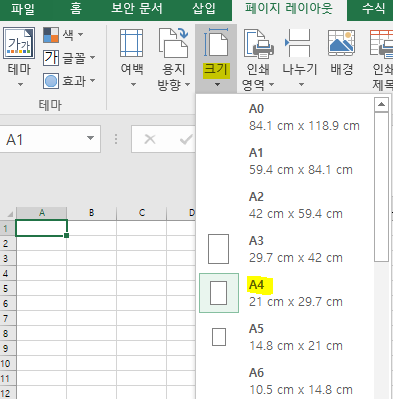393x399 pixels.
Task: Expand the 테마 button dropdown arrow
Action: coord(20,85)
